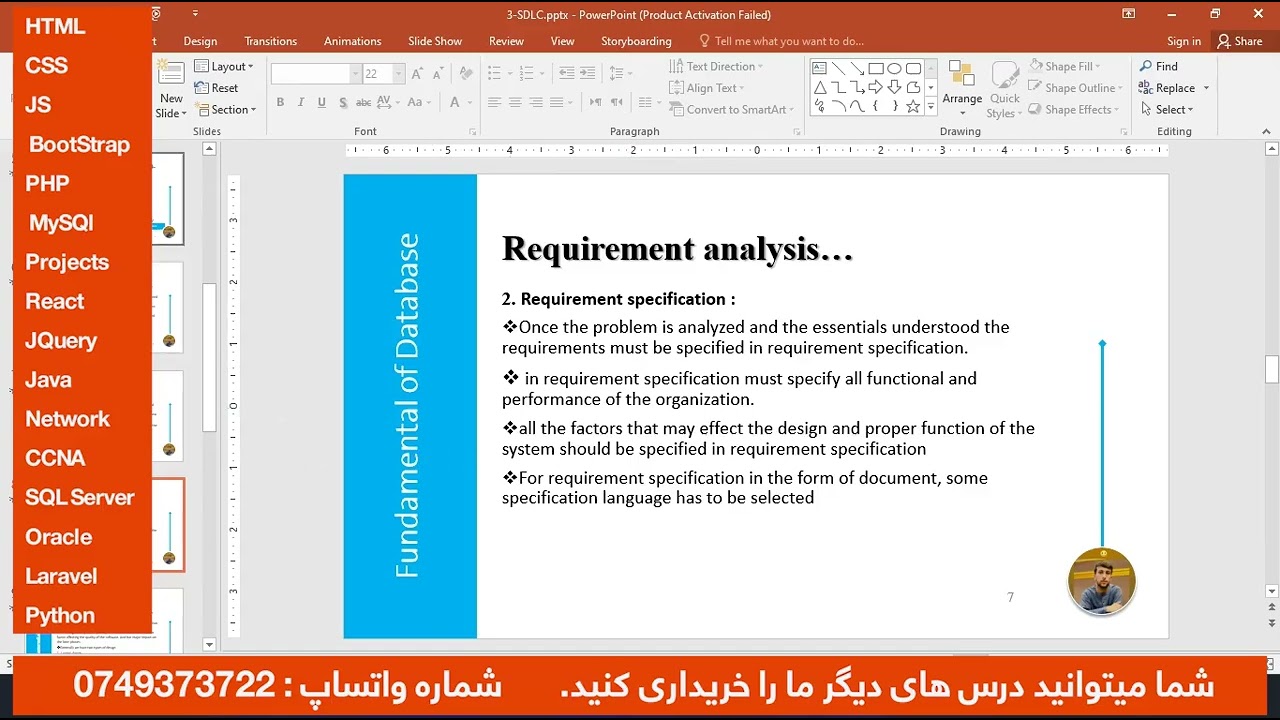Pick the five-point star shape

[913, 106]
